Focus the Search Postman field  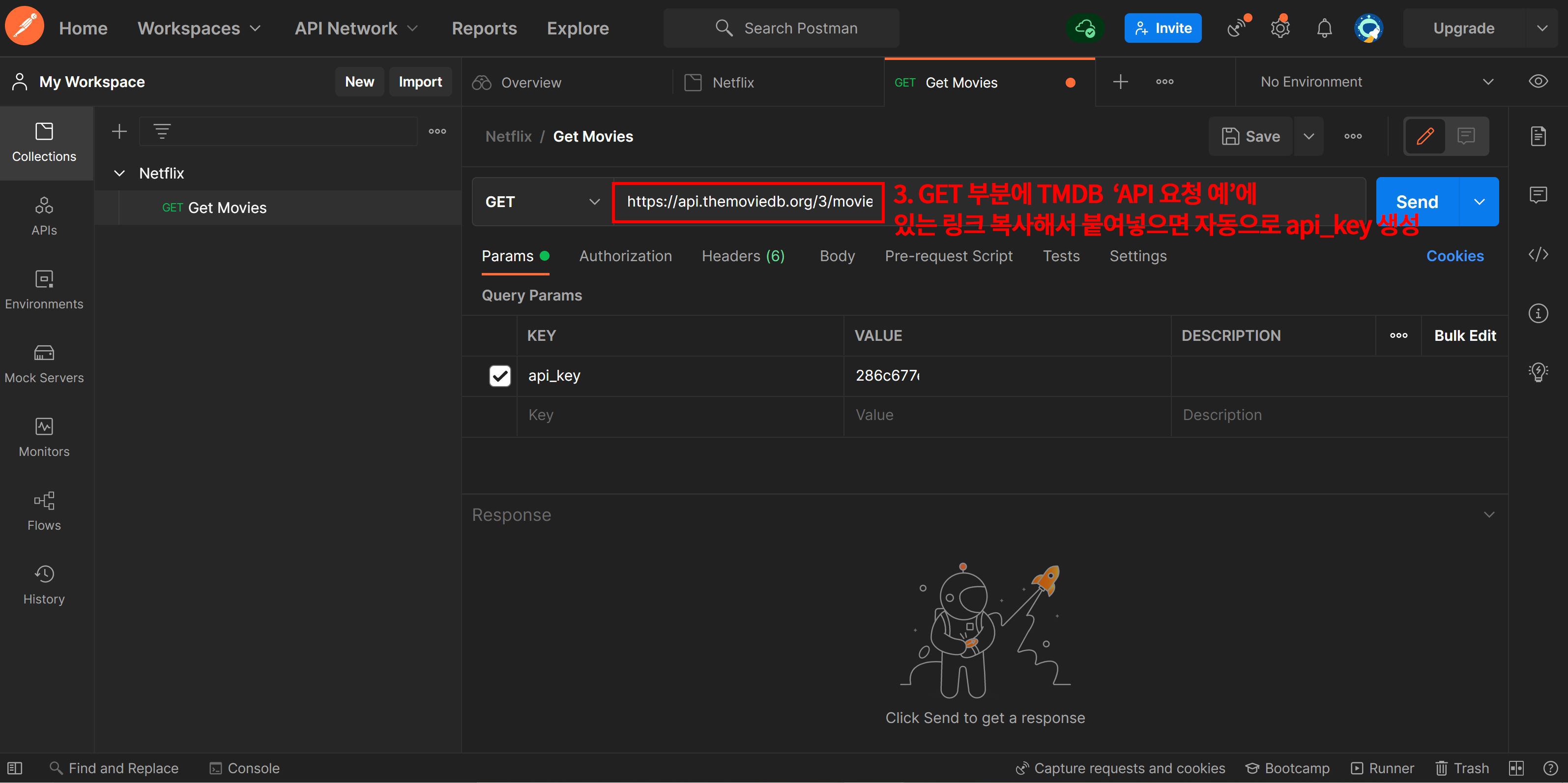pyautogui.click(x=782, y=28)
